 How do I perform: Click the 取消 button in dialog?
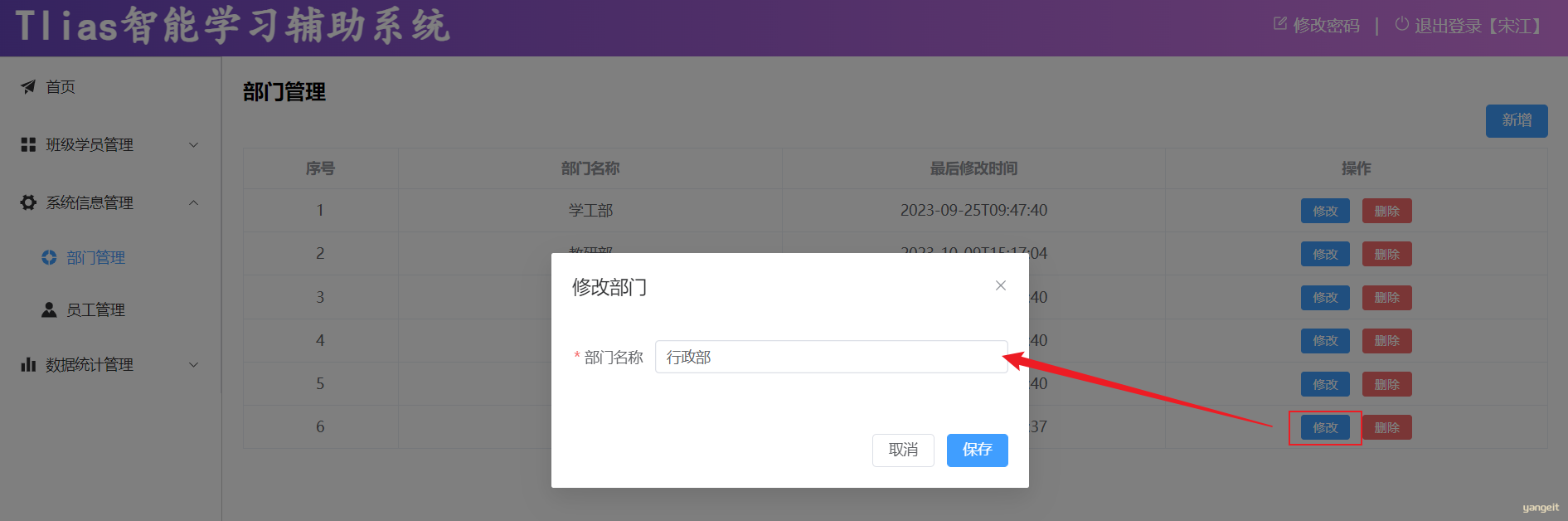[x=903, y=450]
